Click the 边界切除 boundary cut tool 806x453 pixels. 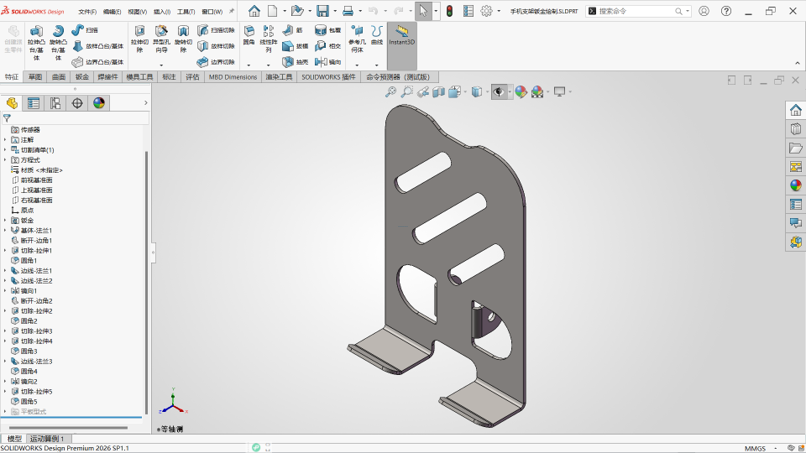pos(216,62)
